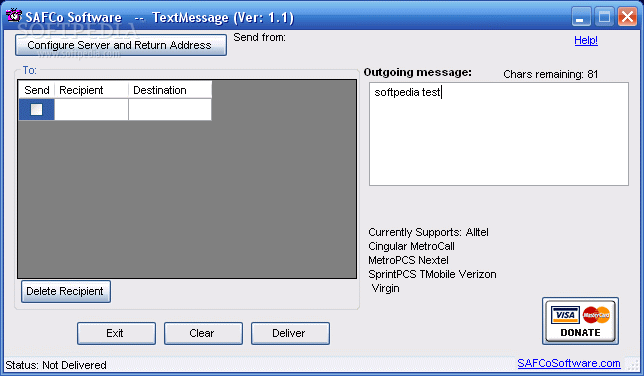Click the Outgoing message: label

[418, 72]
